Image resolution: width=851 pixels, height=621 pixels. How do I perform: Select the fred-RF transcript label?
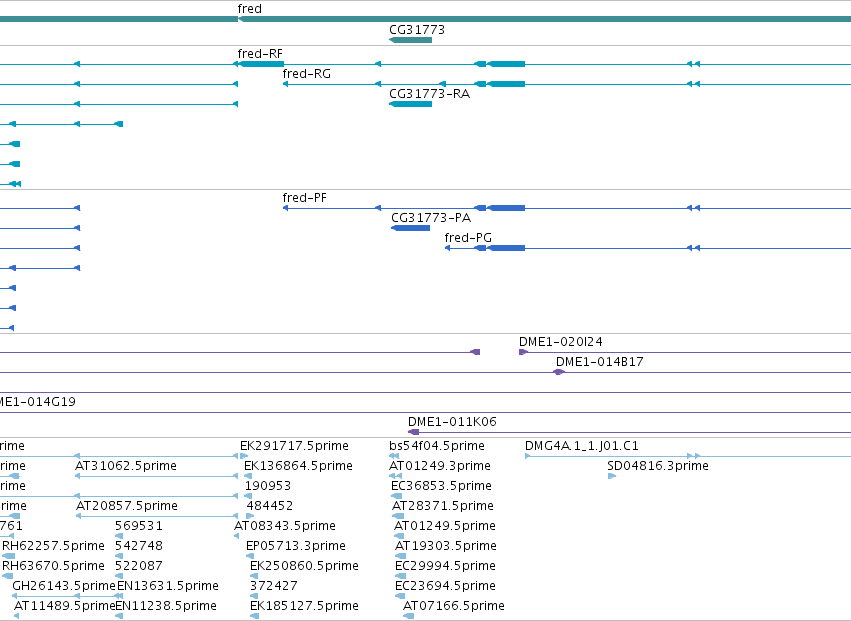(x=260, y=54)
